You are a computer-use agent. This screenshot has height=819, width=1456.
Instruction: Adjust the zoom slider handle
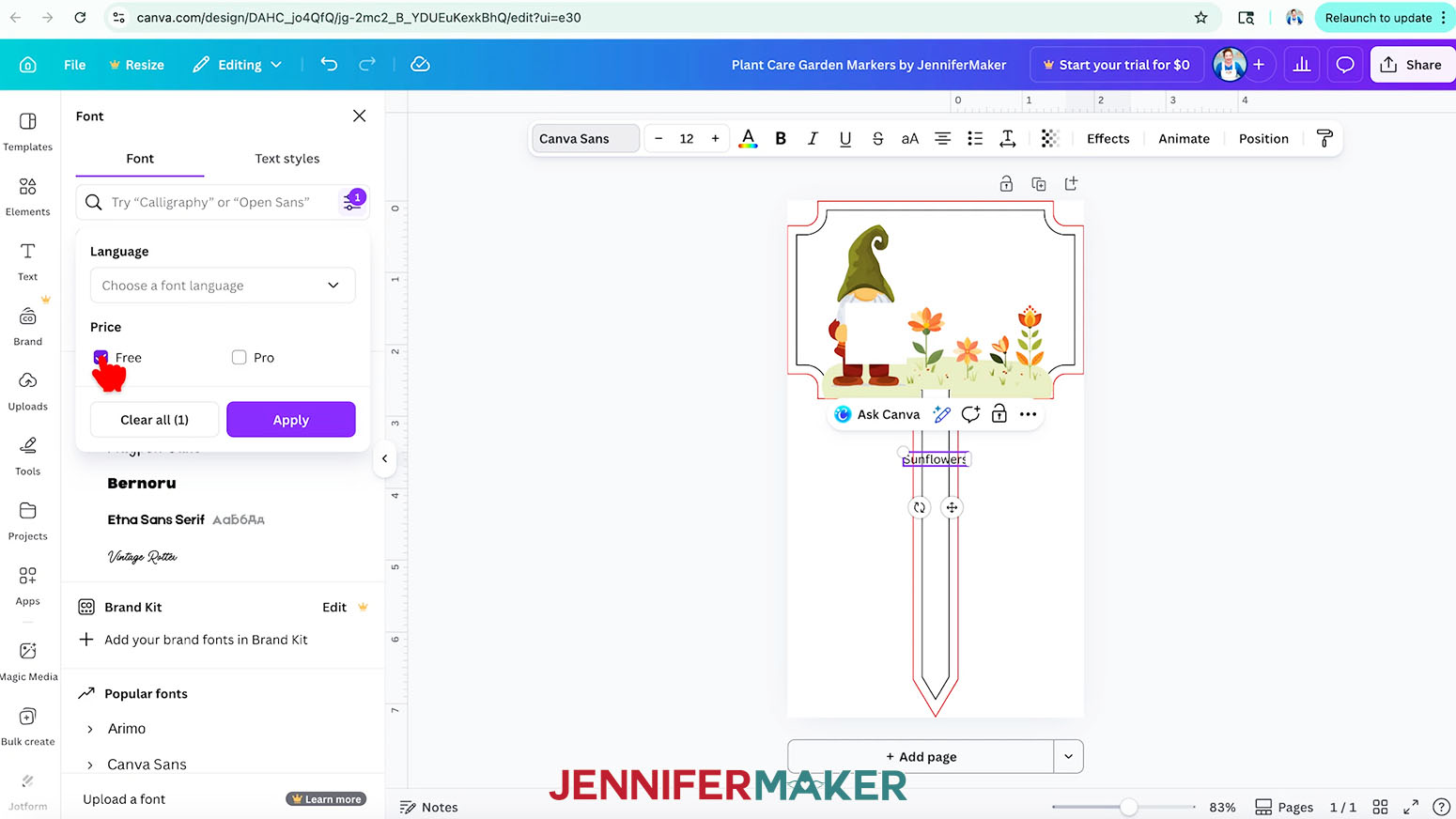click(x=1129, y=807)
